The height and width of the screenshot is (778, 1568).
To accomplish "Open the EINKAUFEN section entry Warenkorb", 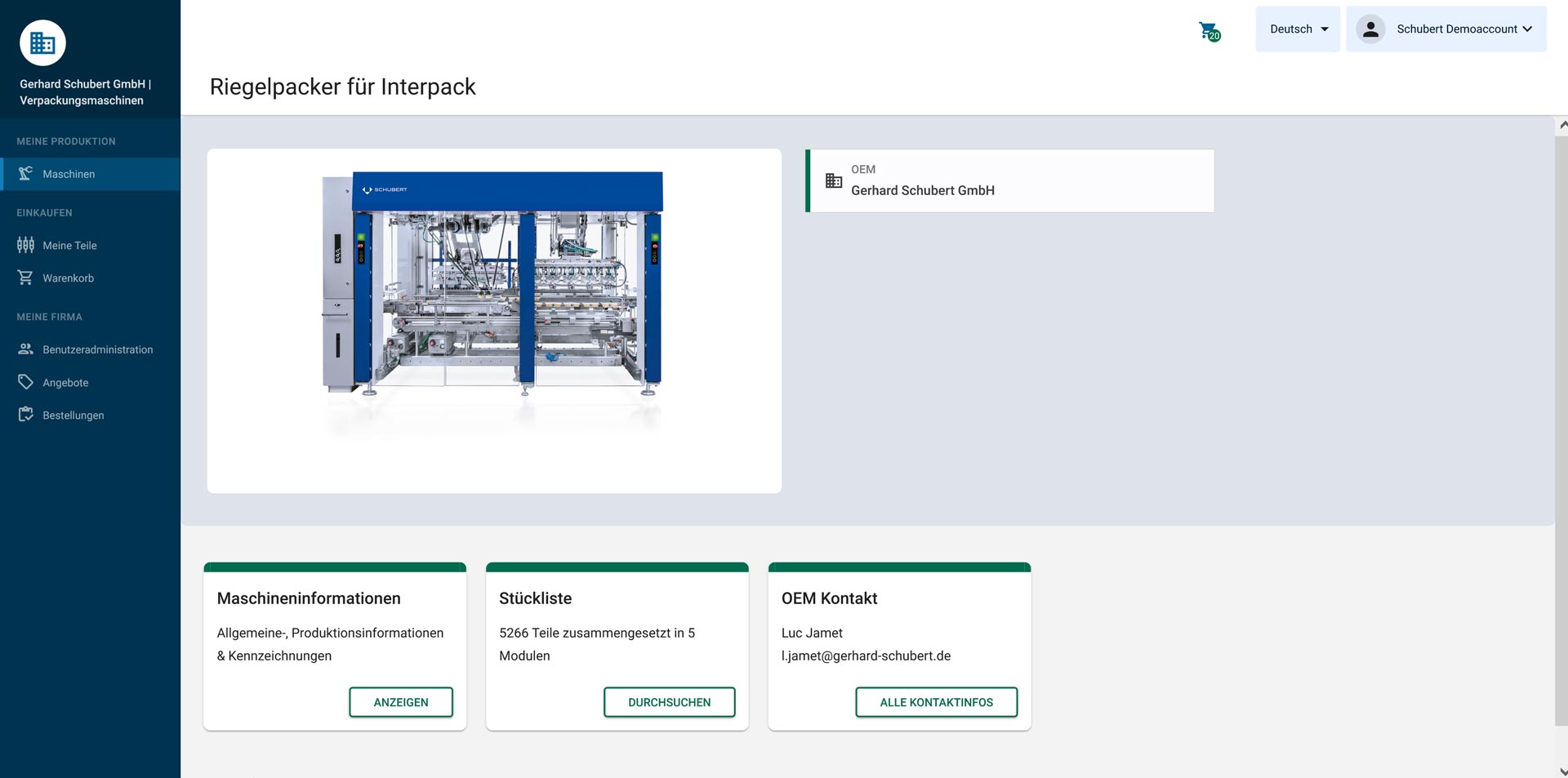I will [x=68, y=278].
